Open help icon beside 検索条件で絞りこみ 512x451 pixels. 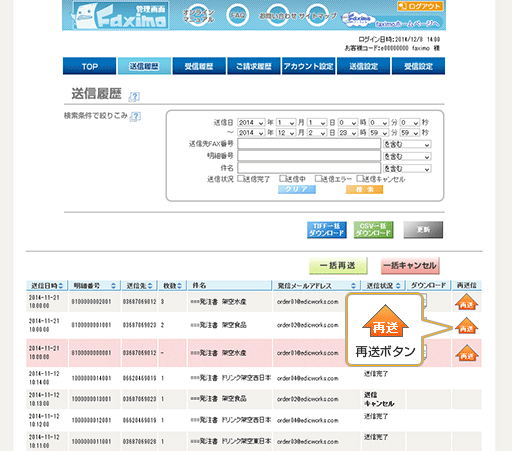pyautogui.click(x=135, y=116)
